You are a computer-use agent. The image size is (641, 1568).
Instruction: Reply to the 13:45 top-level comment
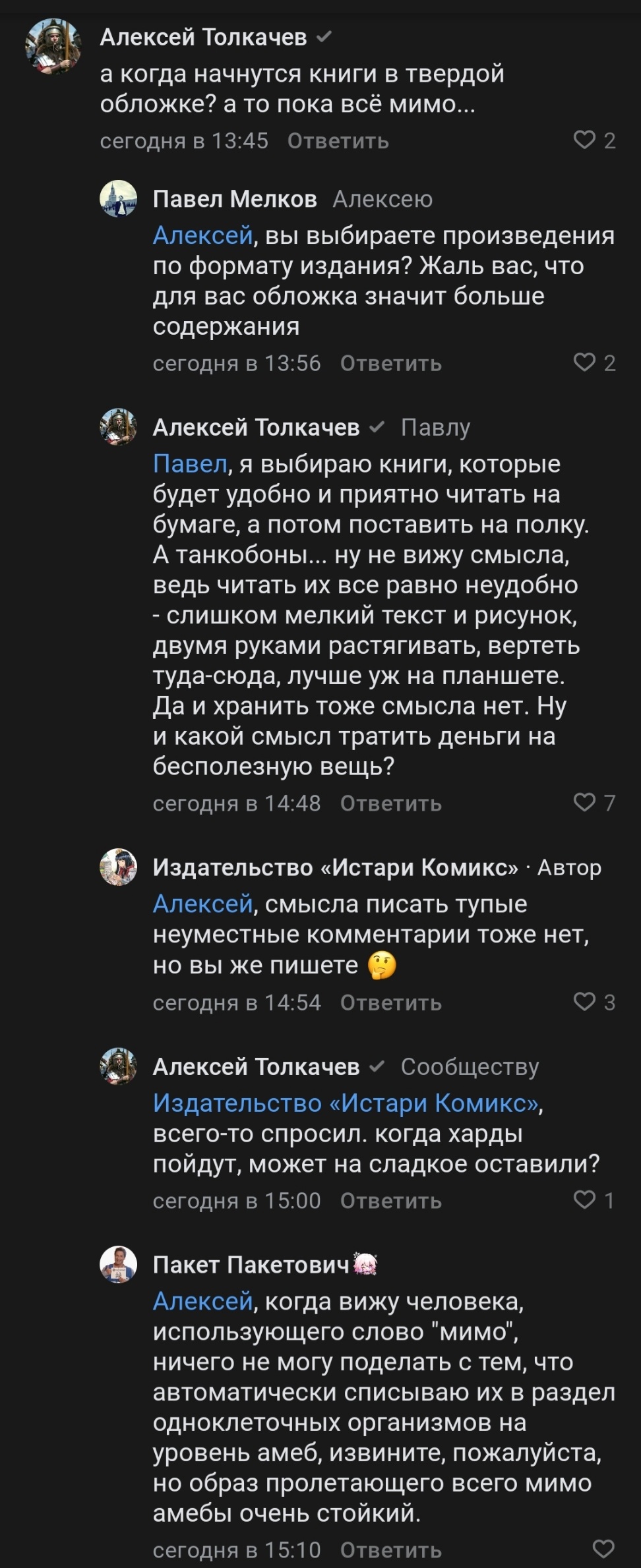tap(338, 141)
